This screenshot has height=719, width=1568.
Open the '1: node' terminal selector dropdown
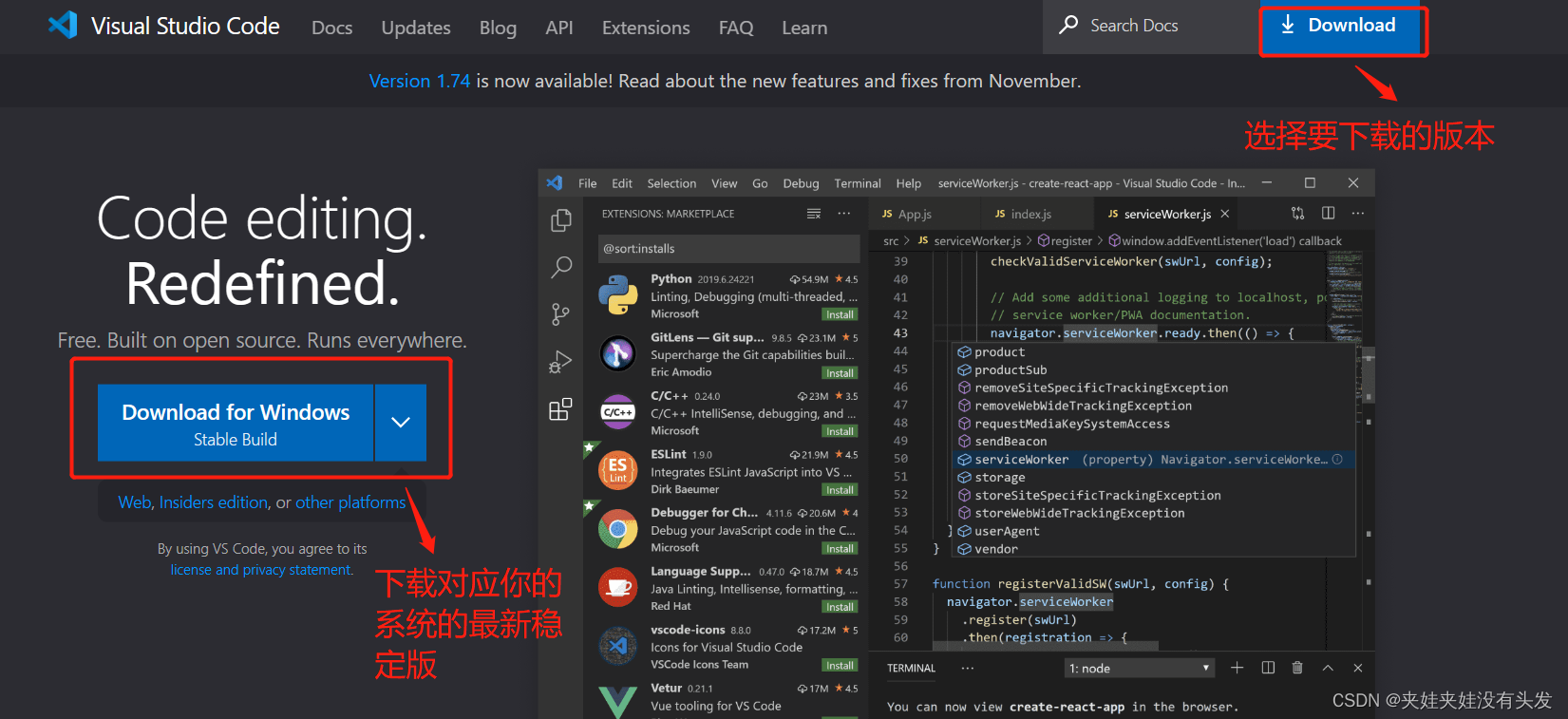(1140, 668)
